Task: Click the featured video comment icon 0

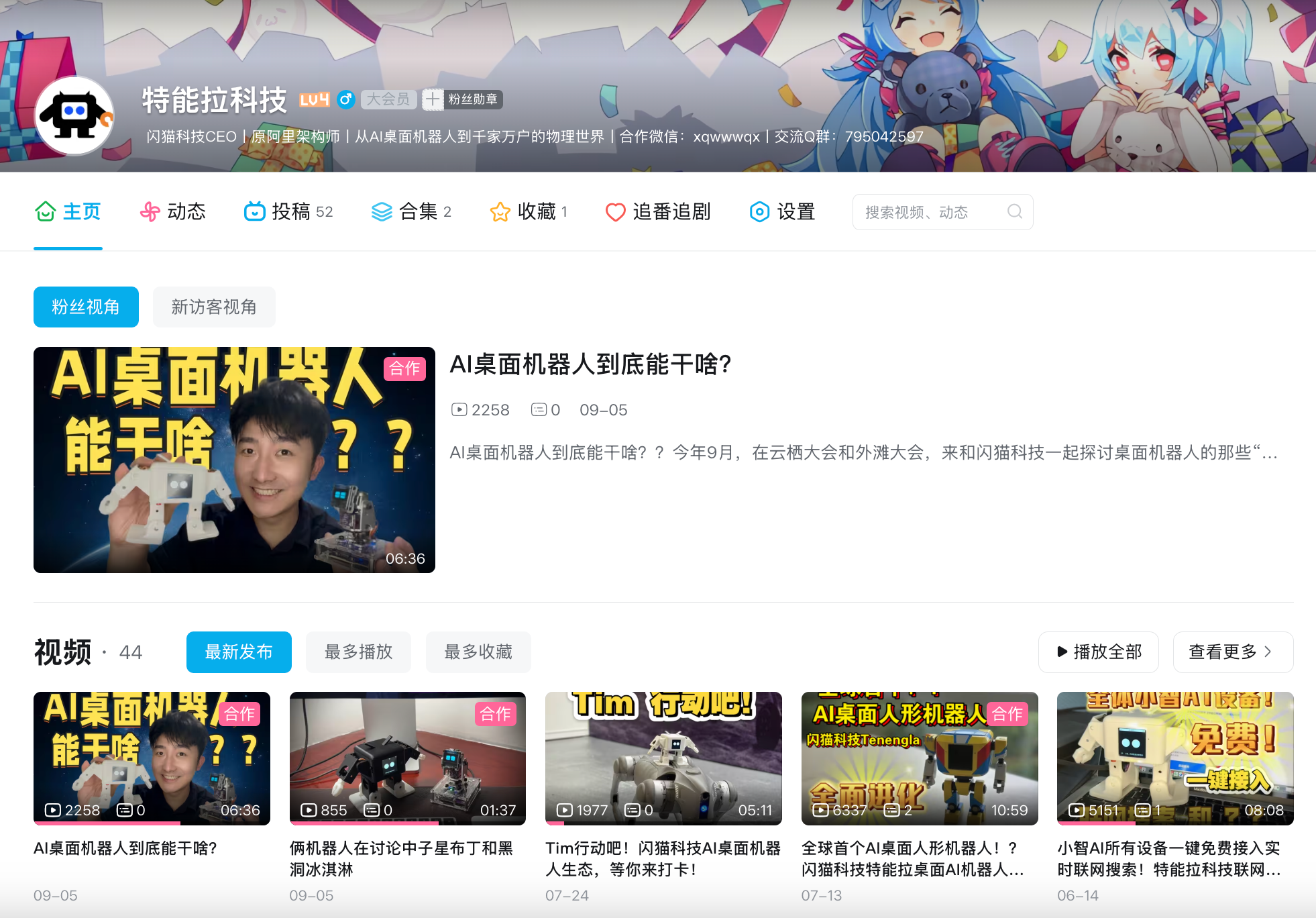Action: (x=539, y=409)
